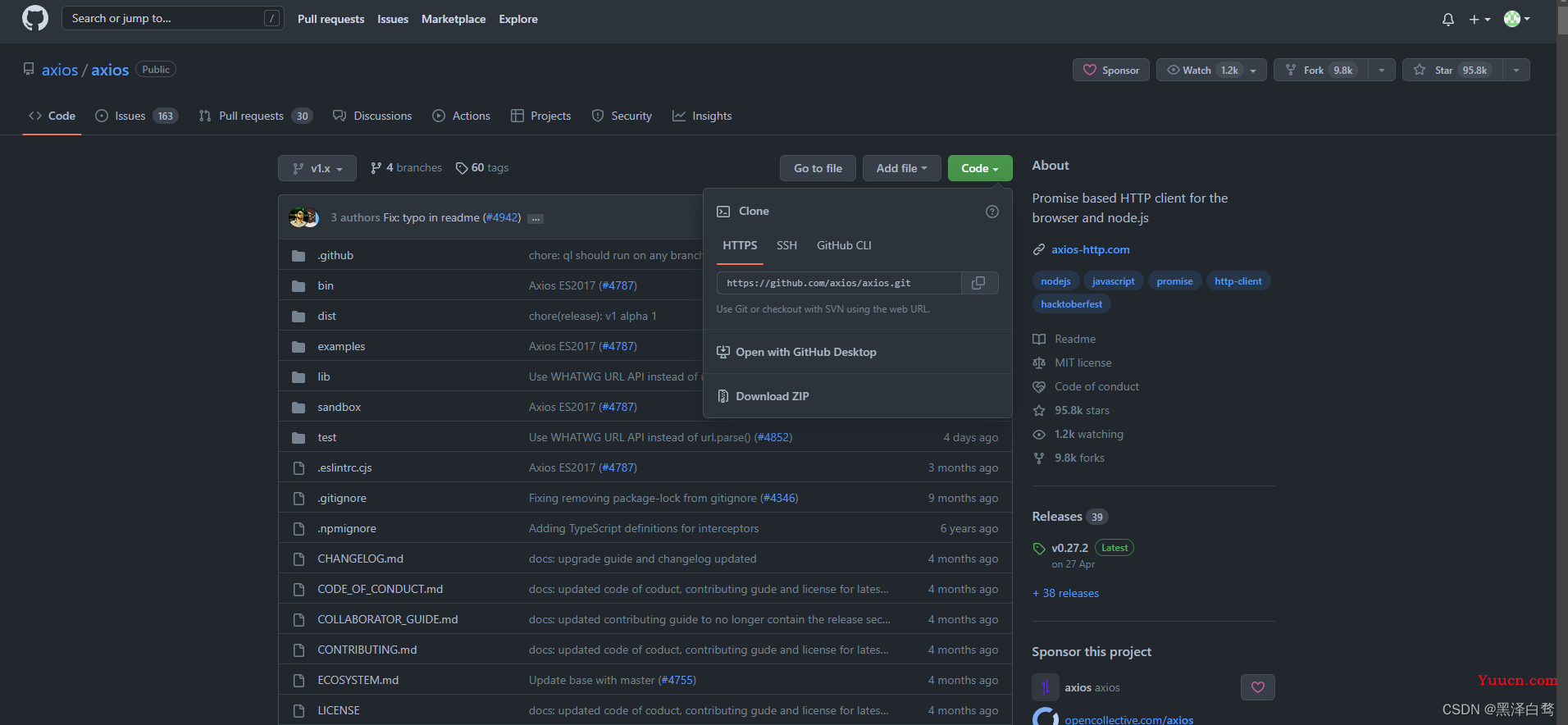Click the contributors avatar in commit bar
The height and width of the screenshot is (725, 1568).
304,218
